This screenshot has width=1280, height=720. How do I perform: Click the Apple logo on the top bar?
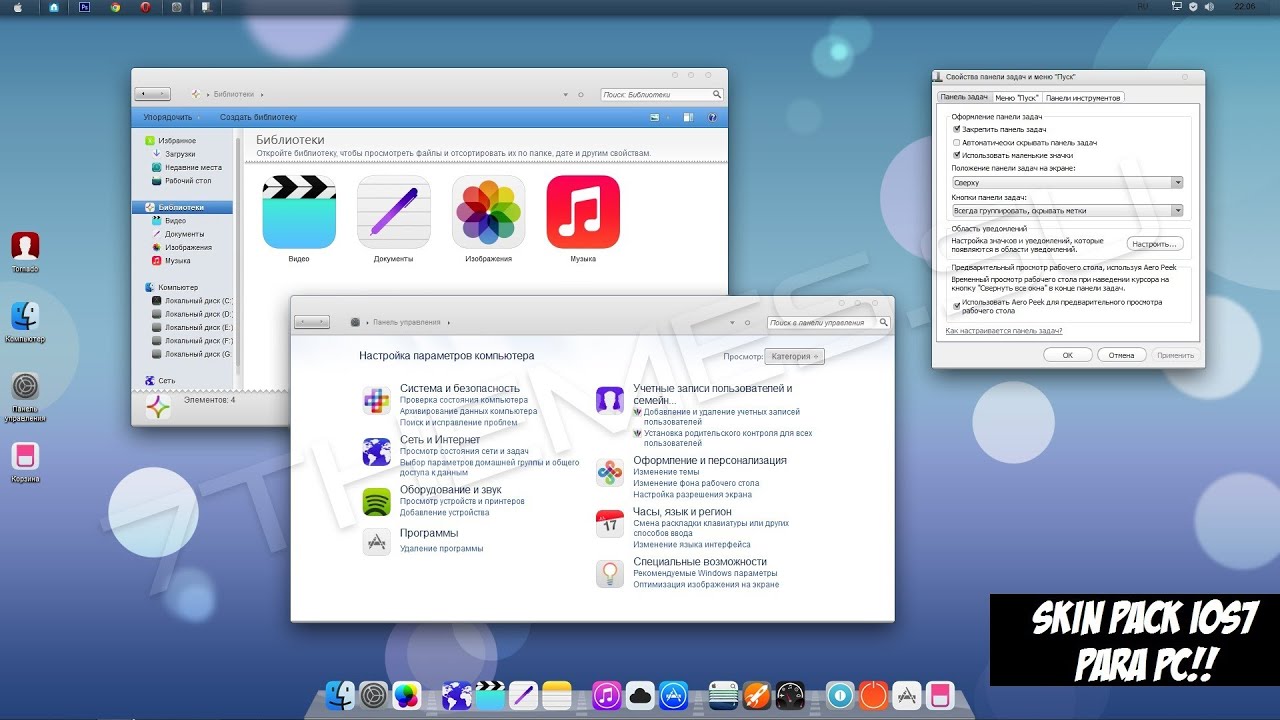tap(18, 7)
